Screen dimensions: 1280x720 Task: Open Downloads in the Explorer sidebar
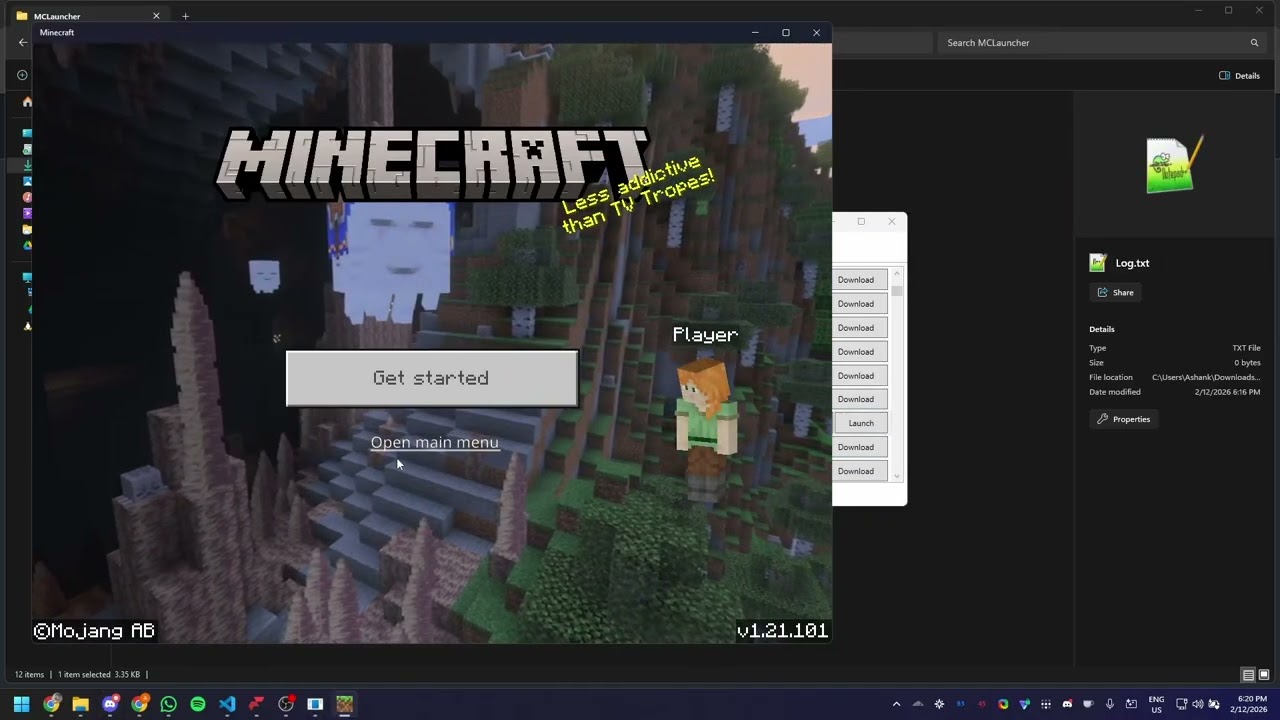pyautogui.click(x=27, y=165)
